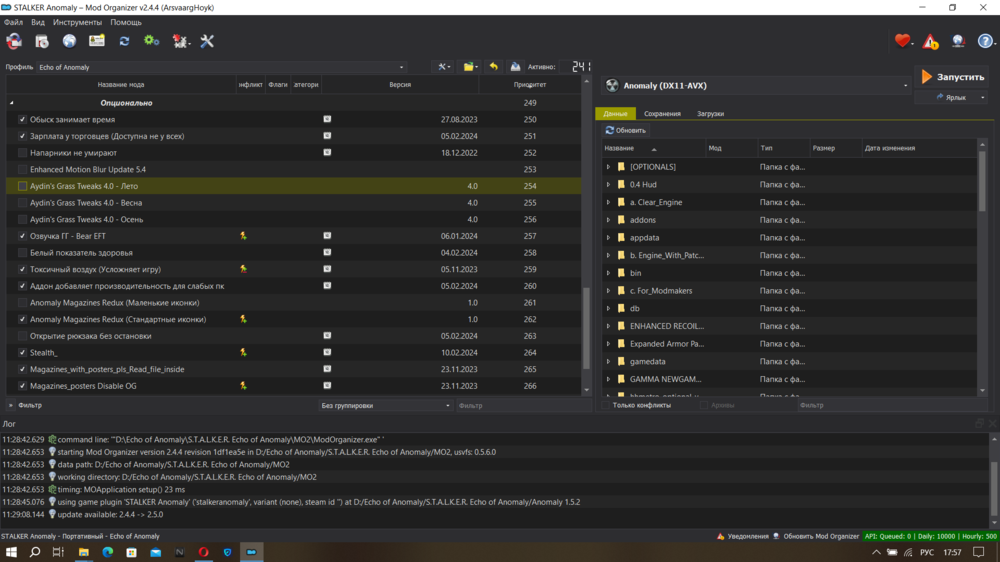Open the Инструменты menu

coord(77,22)
